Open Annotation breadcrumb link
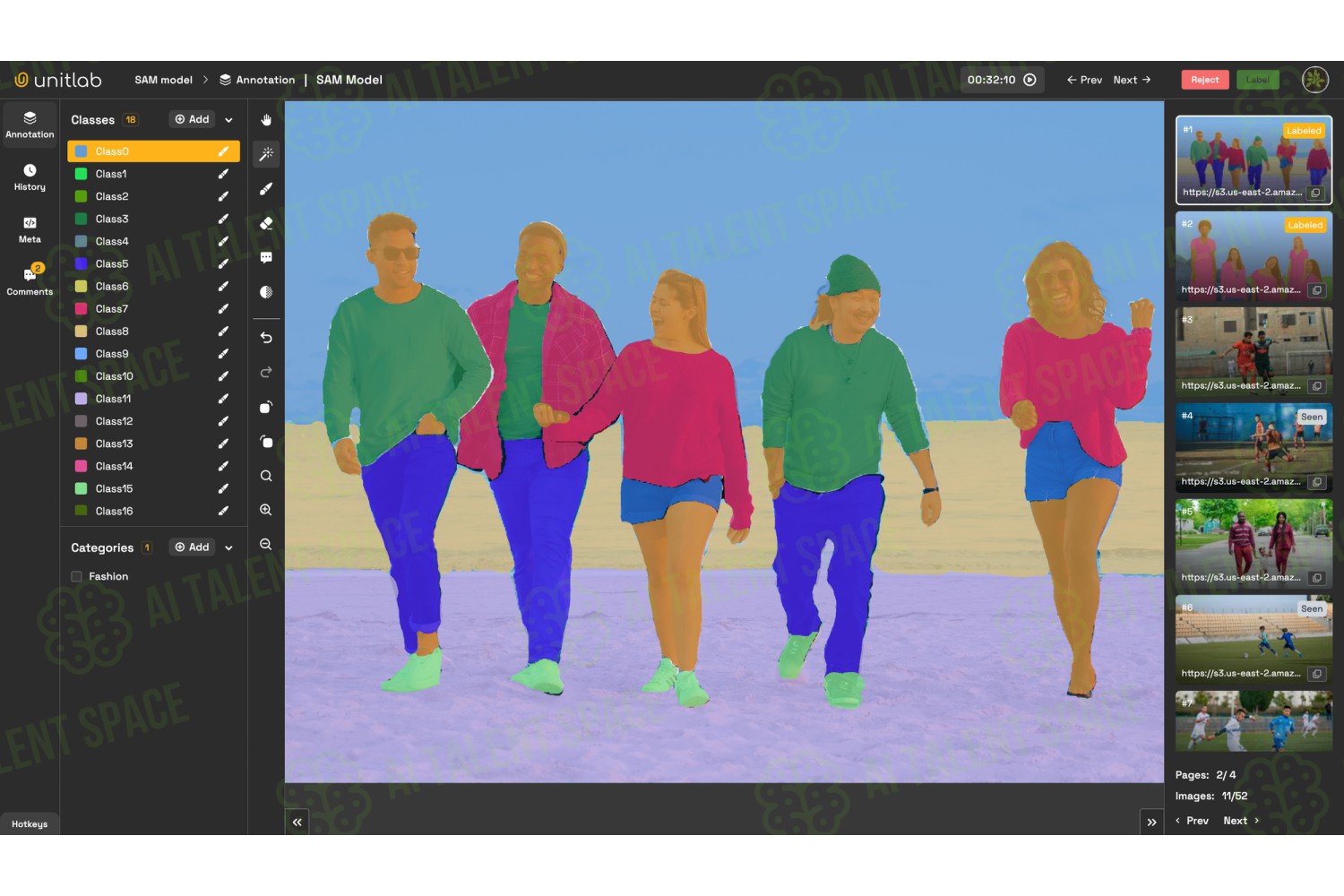The image size is (1344, 896). [257, 80]
